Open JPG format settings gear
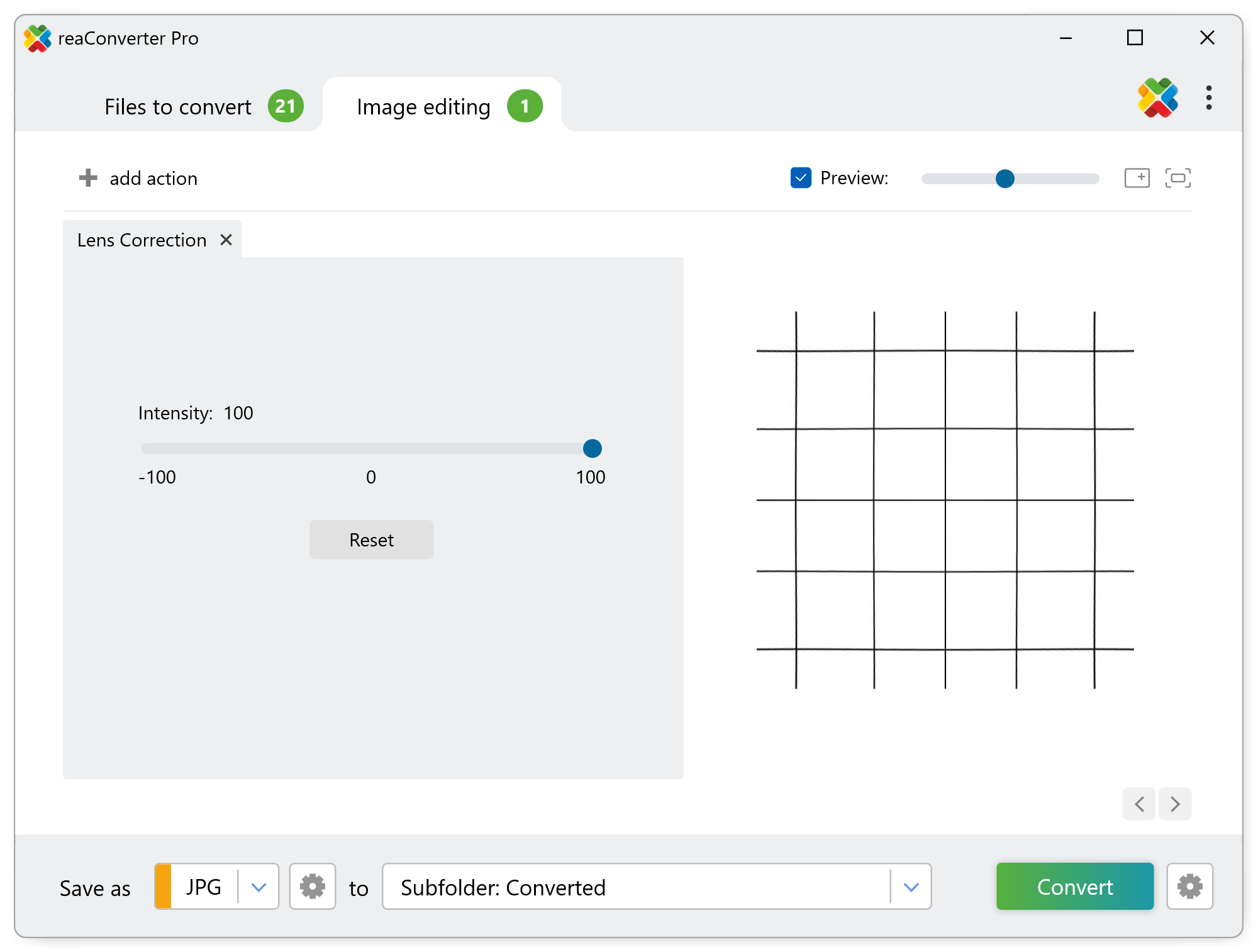This screenshot has width=1258, height=952. 313,887
